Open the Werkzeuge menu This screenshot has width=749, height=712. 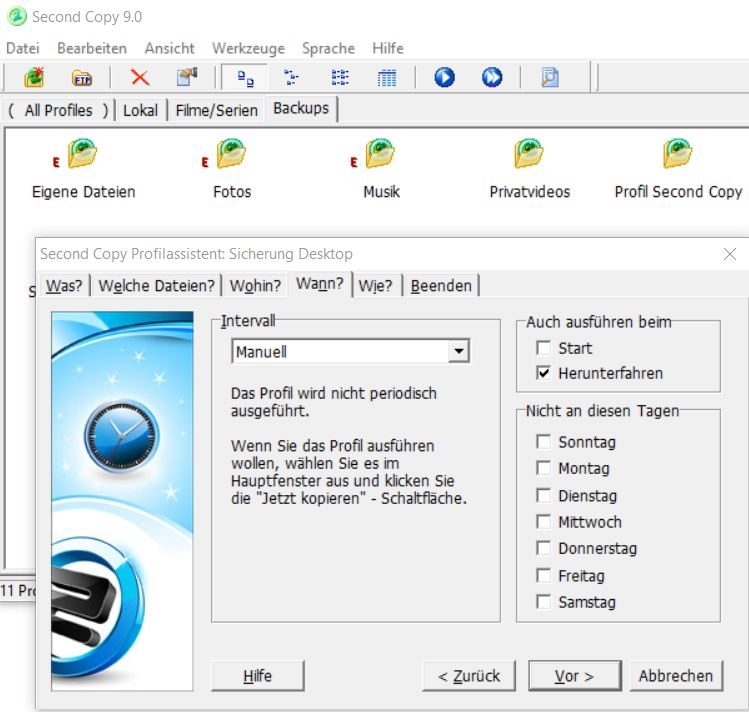(248, 48)
